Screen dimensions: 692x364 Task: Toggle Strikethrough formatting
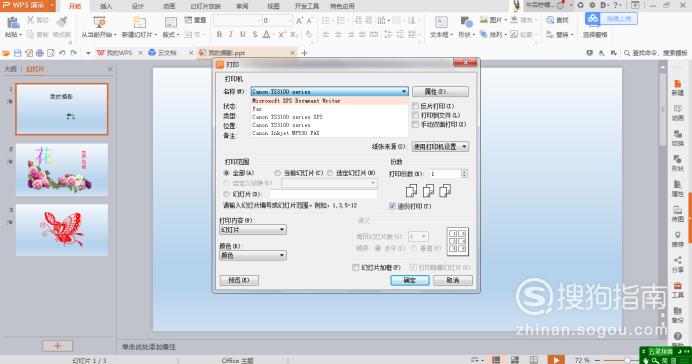255,34
